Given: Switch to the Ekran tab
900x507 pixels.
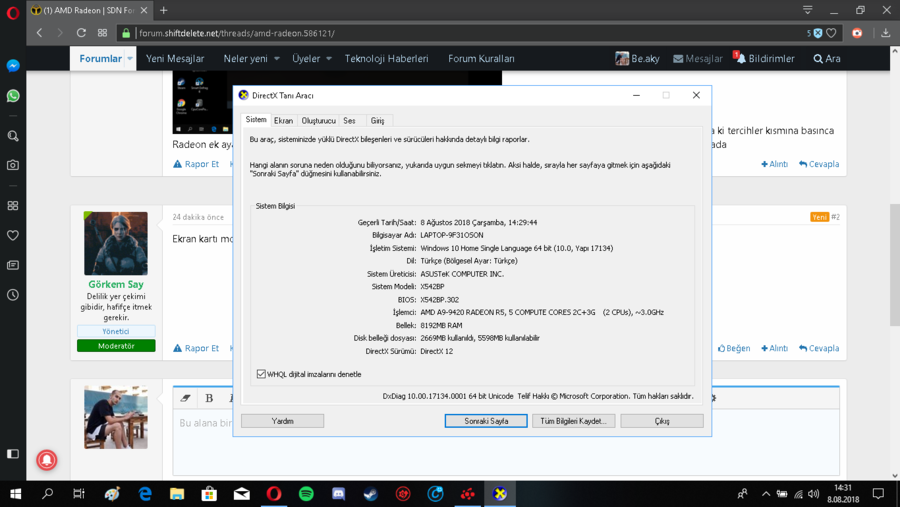Looking at the screenshot, I should (x=283, y=121).
